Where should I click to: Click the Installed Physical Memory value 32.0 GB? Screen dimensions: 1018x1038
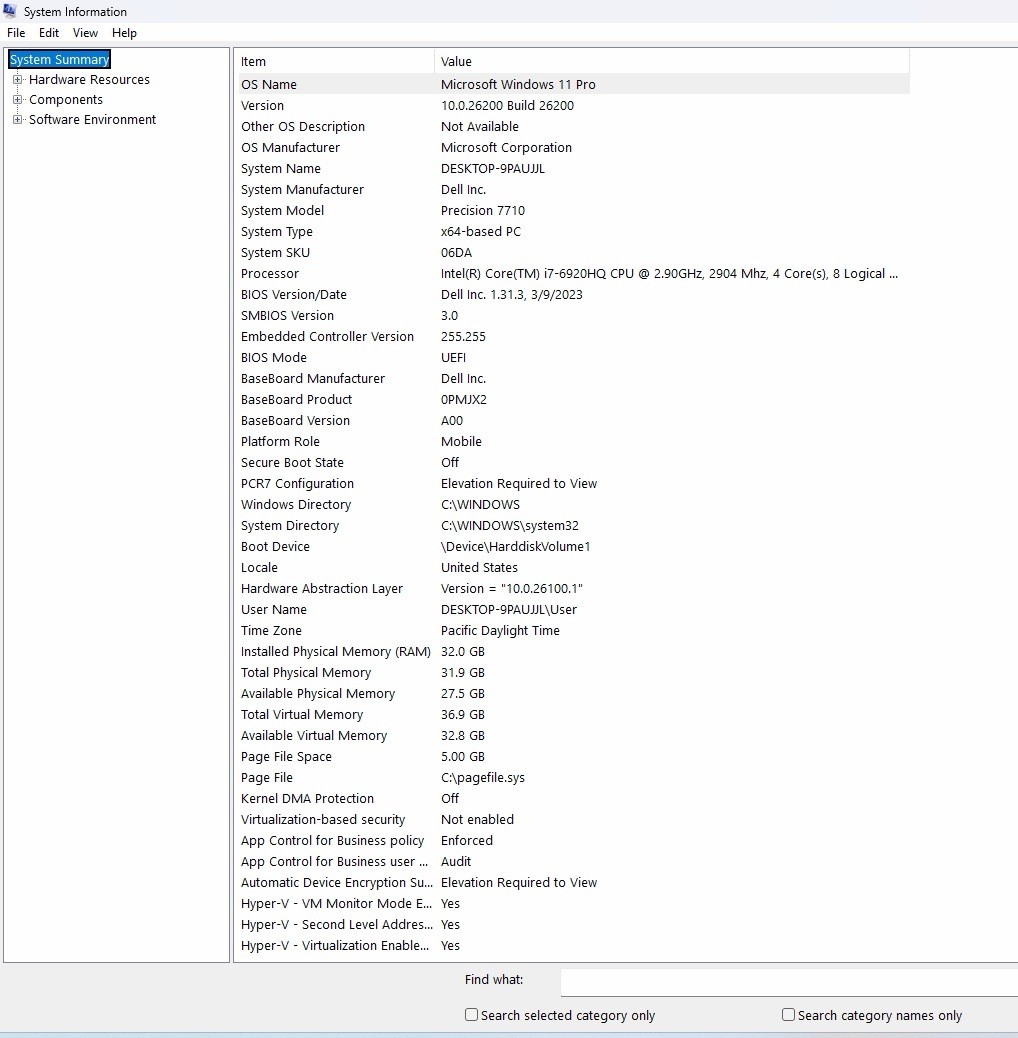click(463, 651)
